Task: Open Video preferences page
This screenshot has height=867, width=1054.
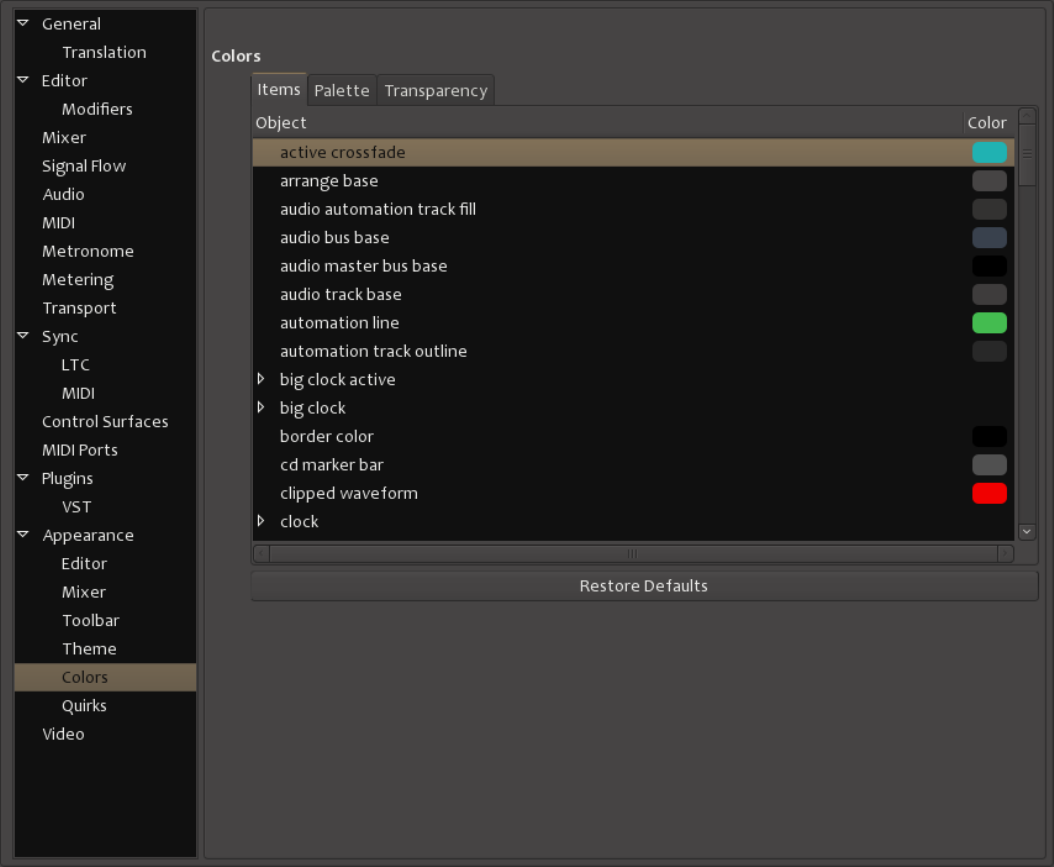Action: 63,734
